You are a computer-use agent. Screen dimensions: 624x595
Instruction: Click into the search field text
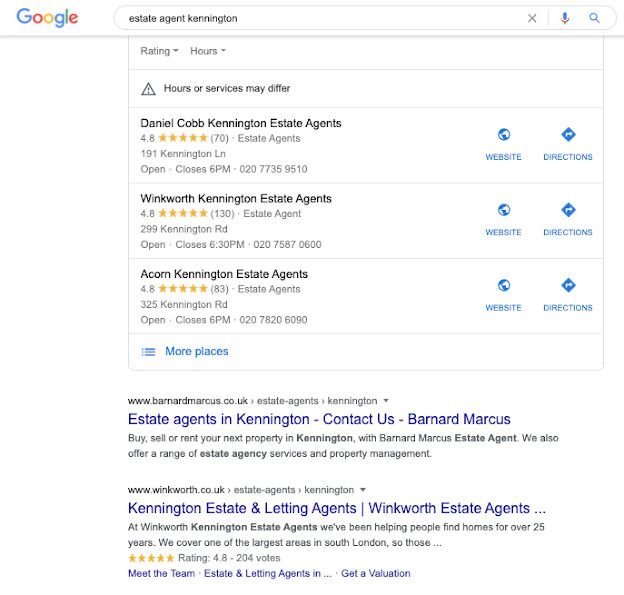pyautogui.click(x=183, y=18)
